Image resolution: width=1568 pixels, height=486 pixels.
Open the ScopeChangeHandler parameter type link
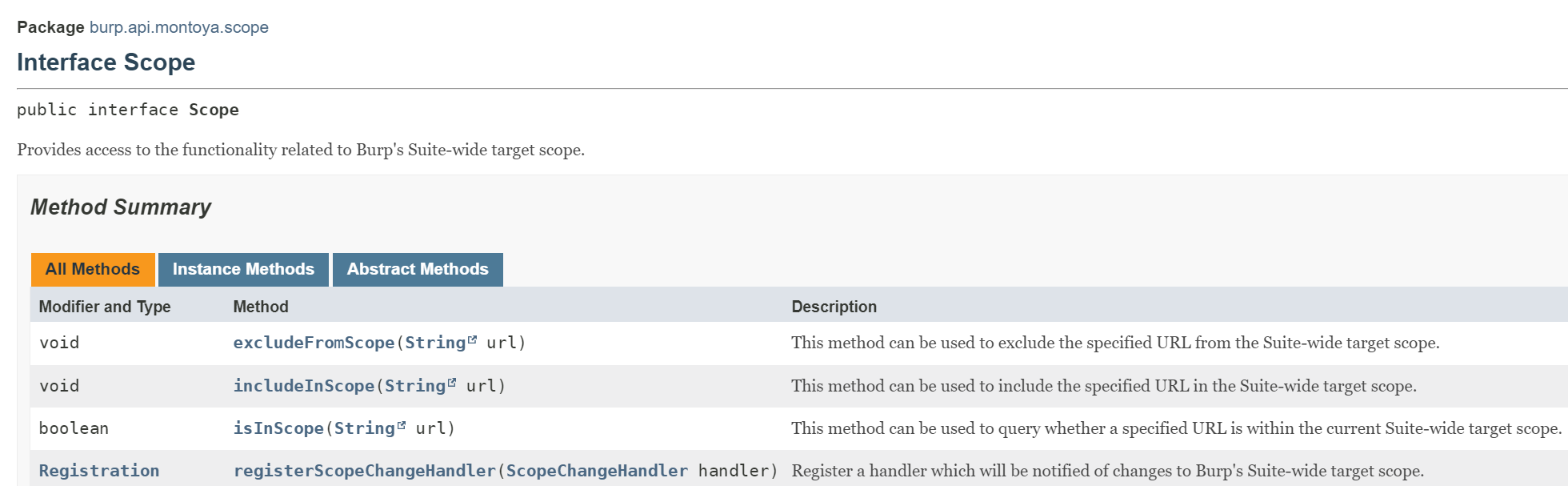[597, 471]
